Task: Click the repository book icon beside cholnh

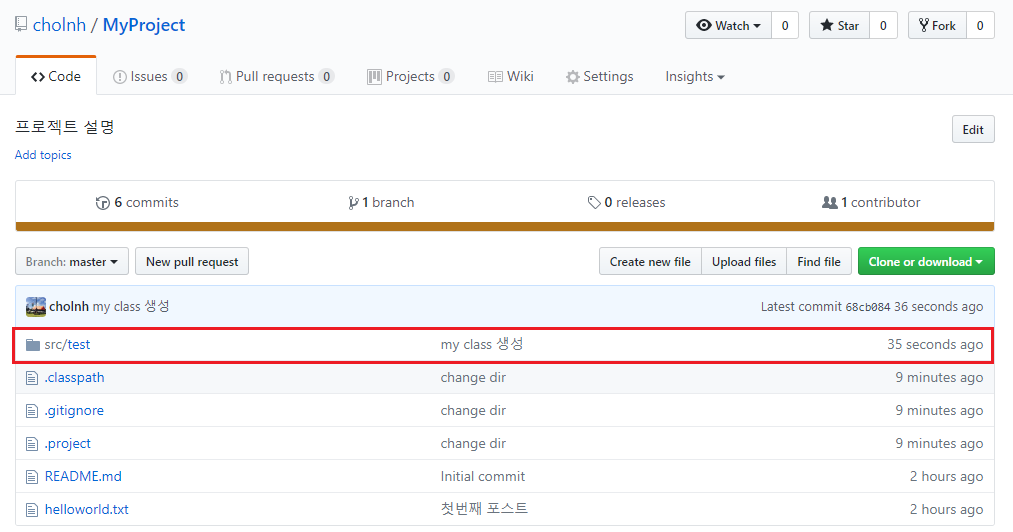Action: click(x=21, y=25)
